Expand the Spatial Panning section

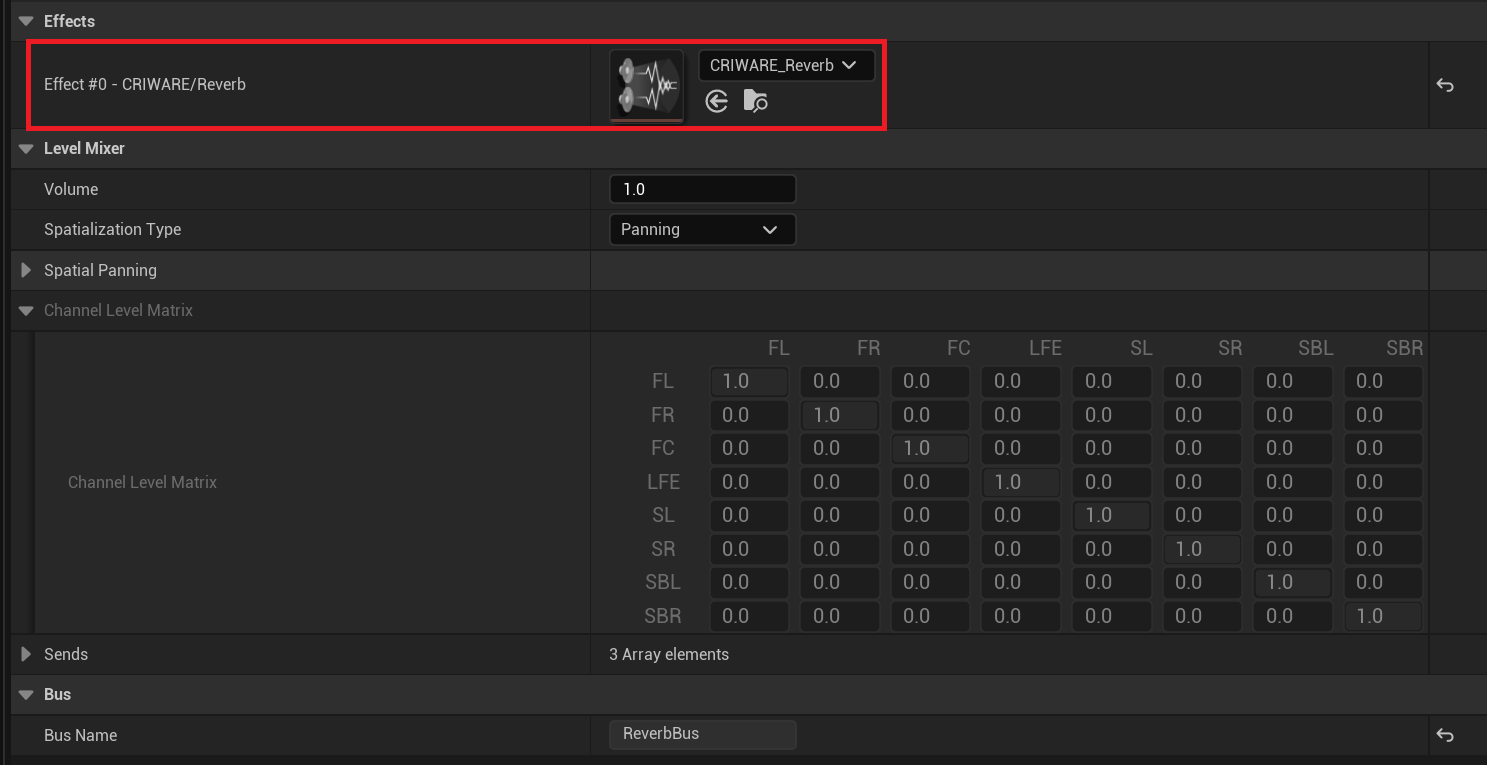coord(25,270)
